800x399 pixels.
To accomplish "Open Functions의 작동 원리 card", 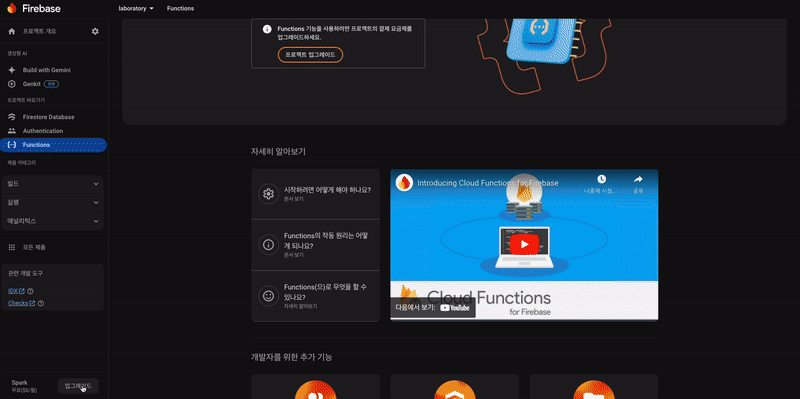I will pyautogui.click(x=315, y=245).
